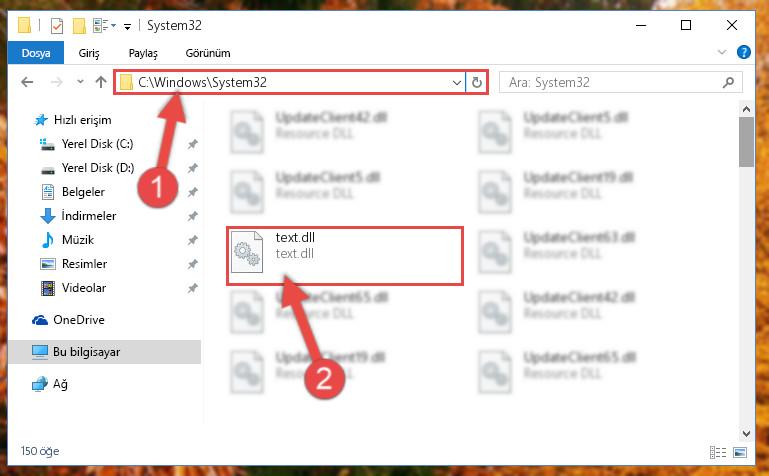Open the Dosya menu tab

coord(36,53)
